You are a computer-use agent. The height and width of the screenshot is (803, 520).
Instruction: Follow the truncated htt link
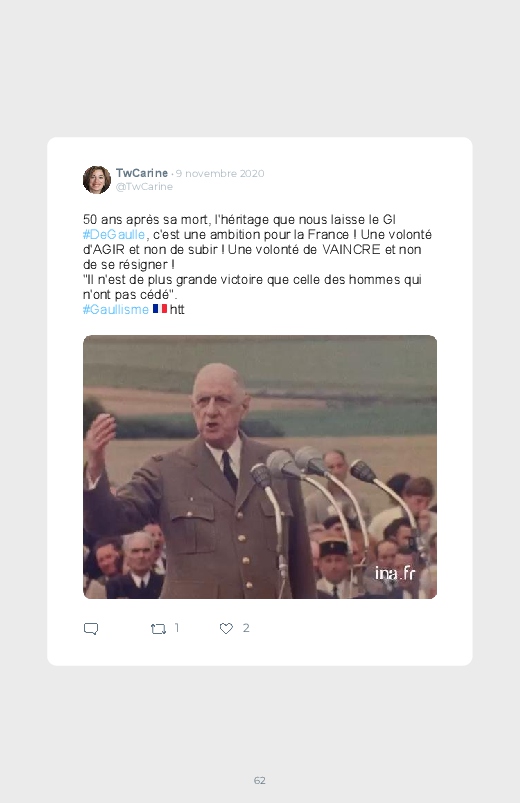(x=177, y=309)
